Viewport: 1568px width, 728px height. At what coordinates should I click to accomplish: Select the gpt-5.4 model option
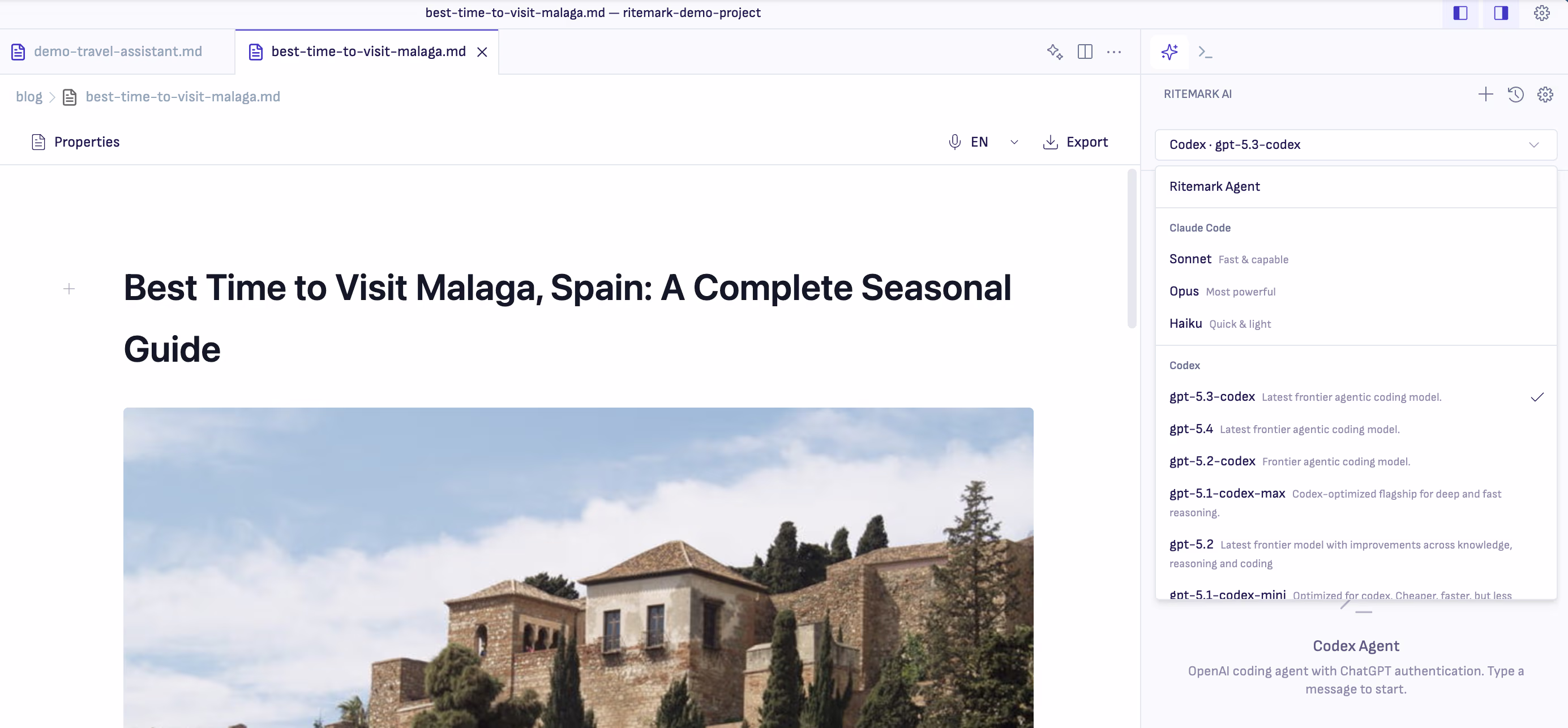pyautogui.click(x=1191, y=429)
